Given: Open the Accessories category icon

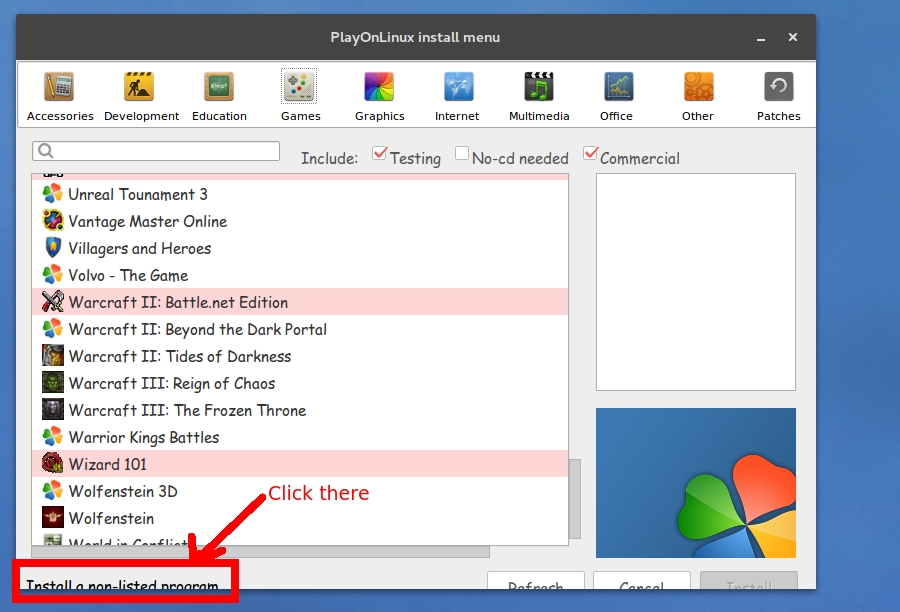Looking at the screenshot, I should 59,87.
